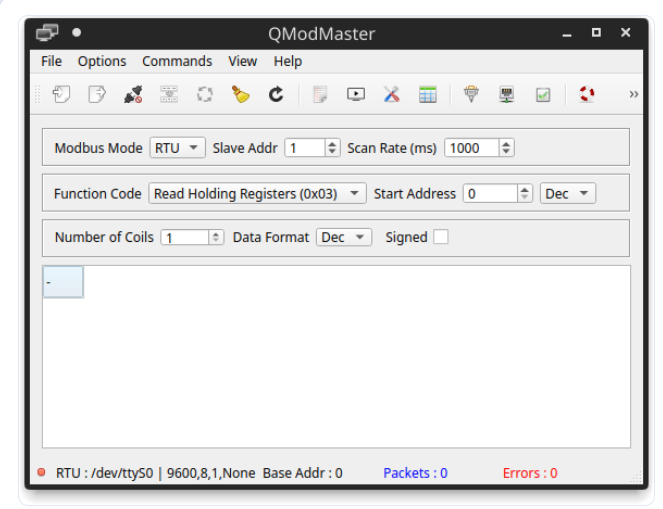Screen dimensions: 663x509
Task: Click the 'Scan Rate (ms)' label
Action: click(x=392, y=148)
